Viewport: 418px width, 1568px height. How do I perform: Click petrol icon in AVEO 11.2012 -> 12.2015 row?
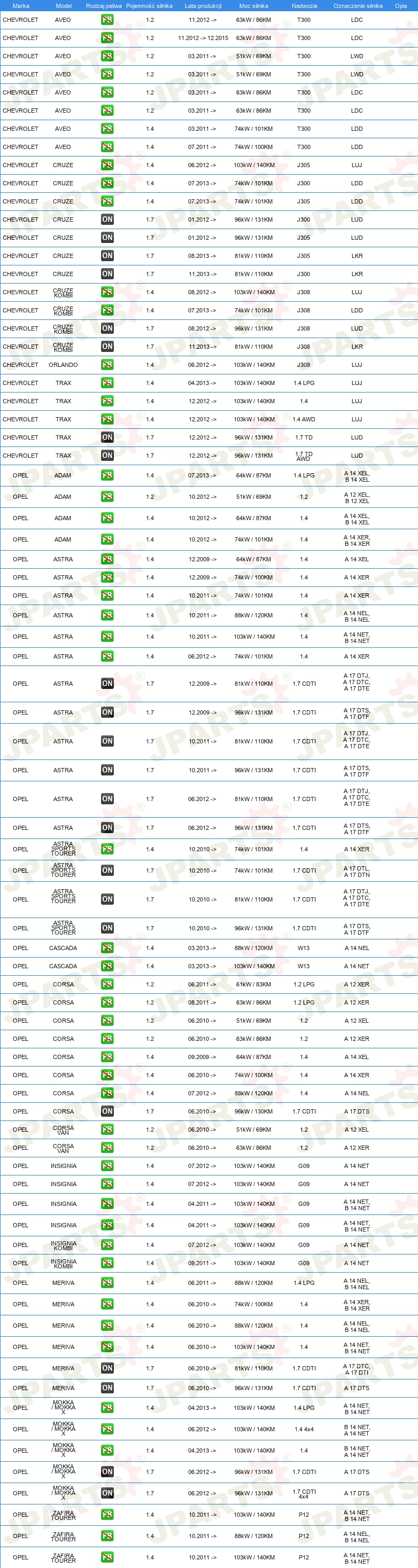[107, 38]
